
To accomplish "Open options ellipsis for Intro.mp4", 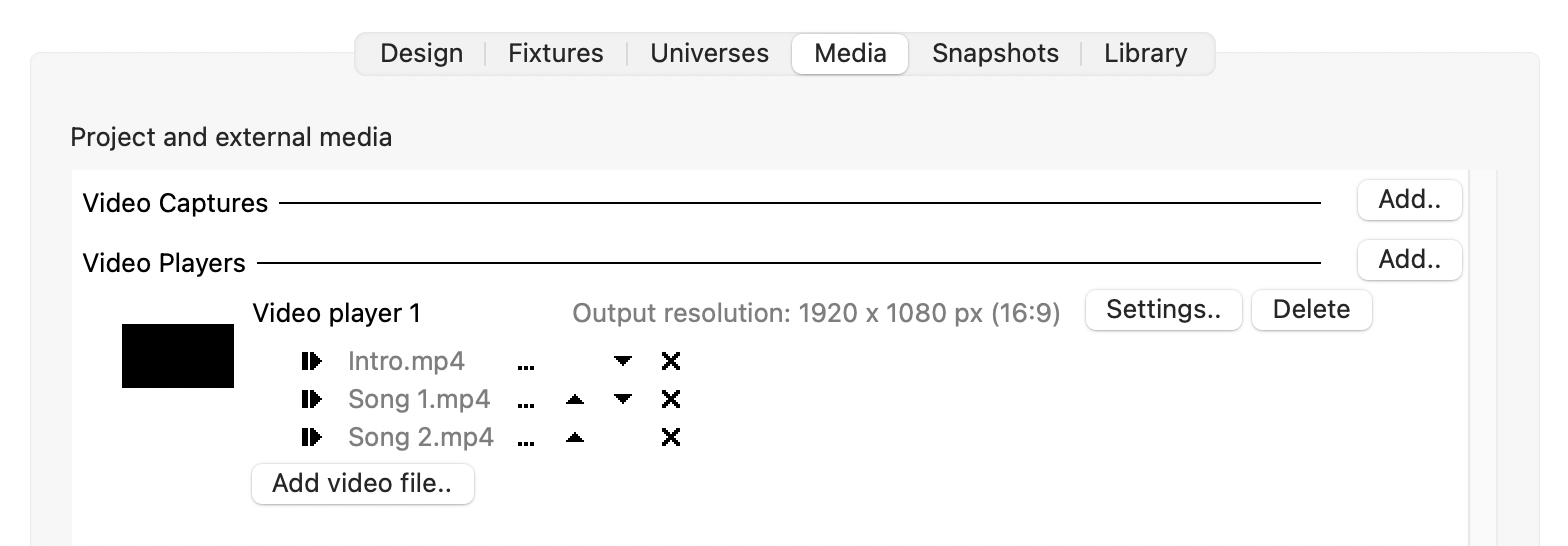I will point(526,366).
